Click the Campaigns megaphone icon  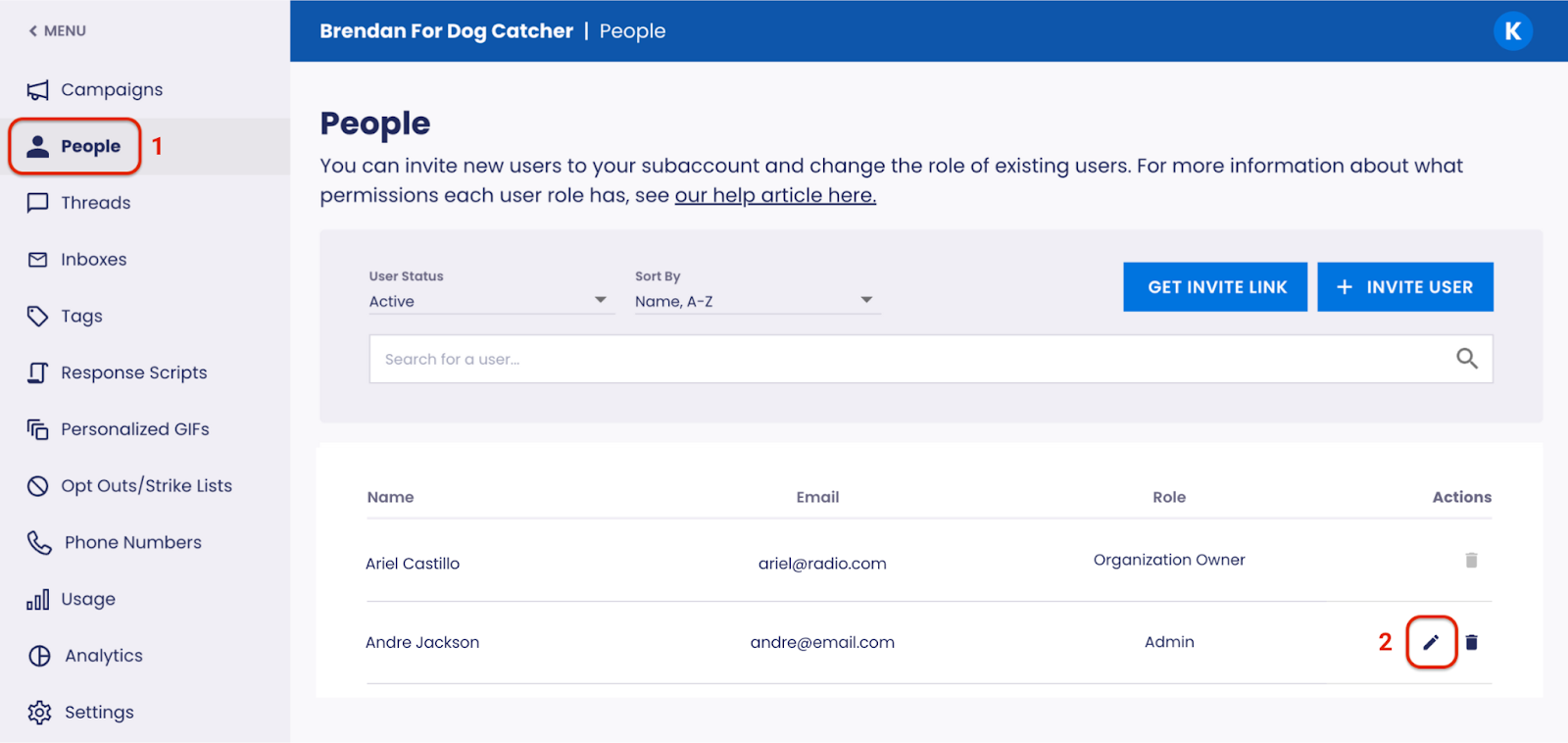coord(37,90)
